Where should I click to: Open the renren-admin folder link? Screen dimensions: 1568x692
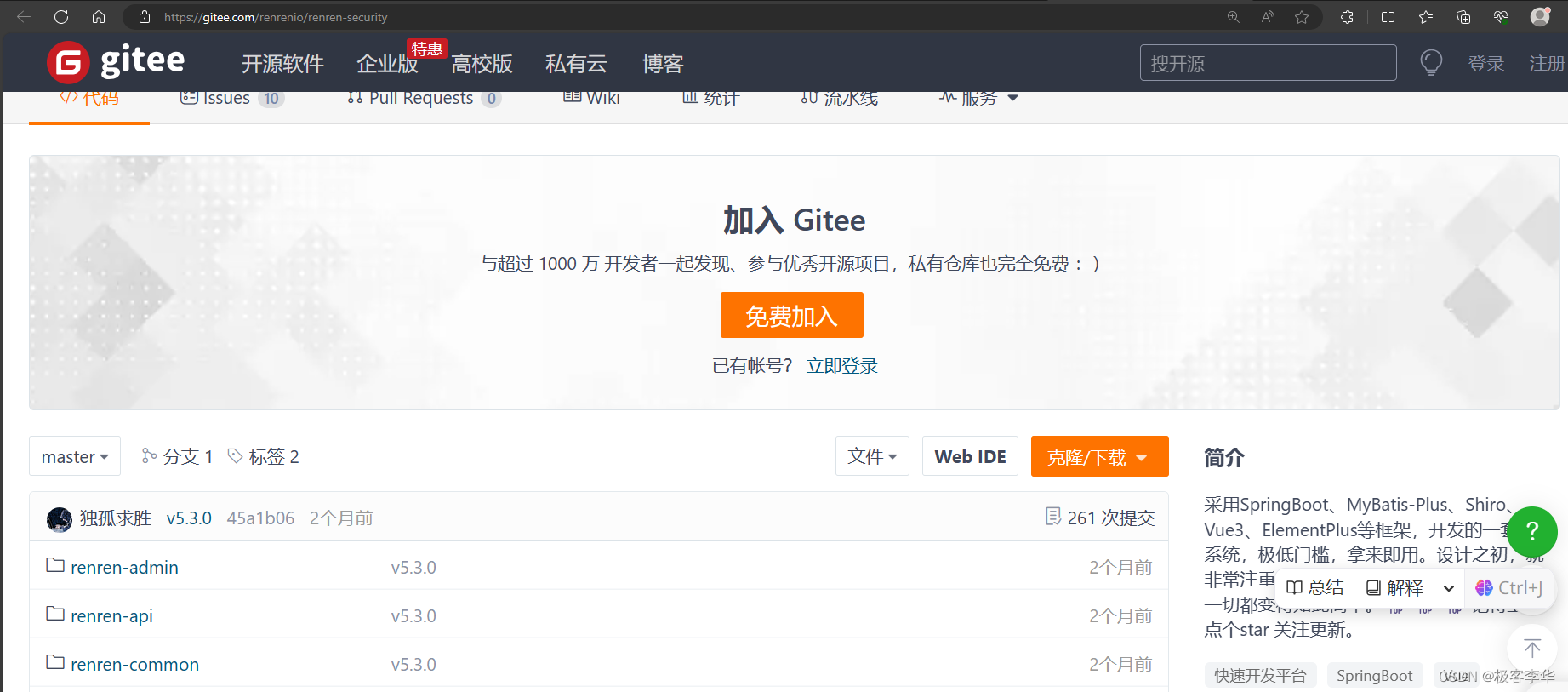[124, 568]
